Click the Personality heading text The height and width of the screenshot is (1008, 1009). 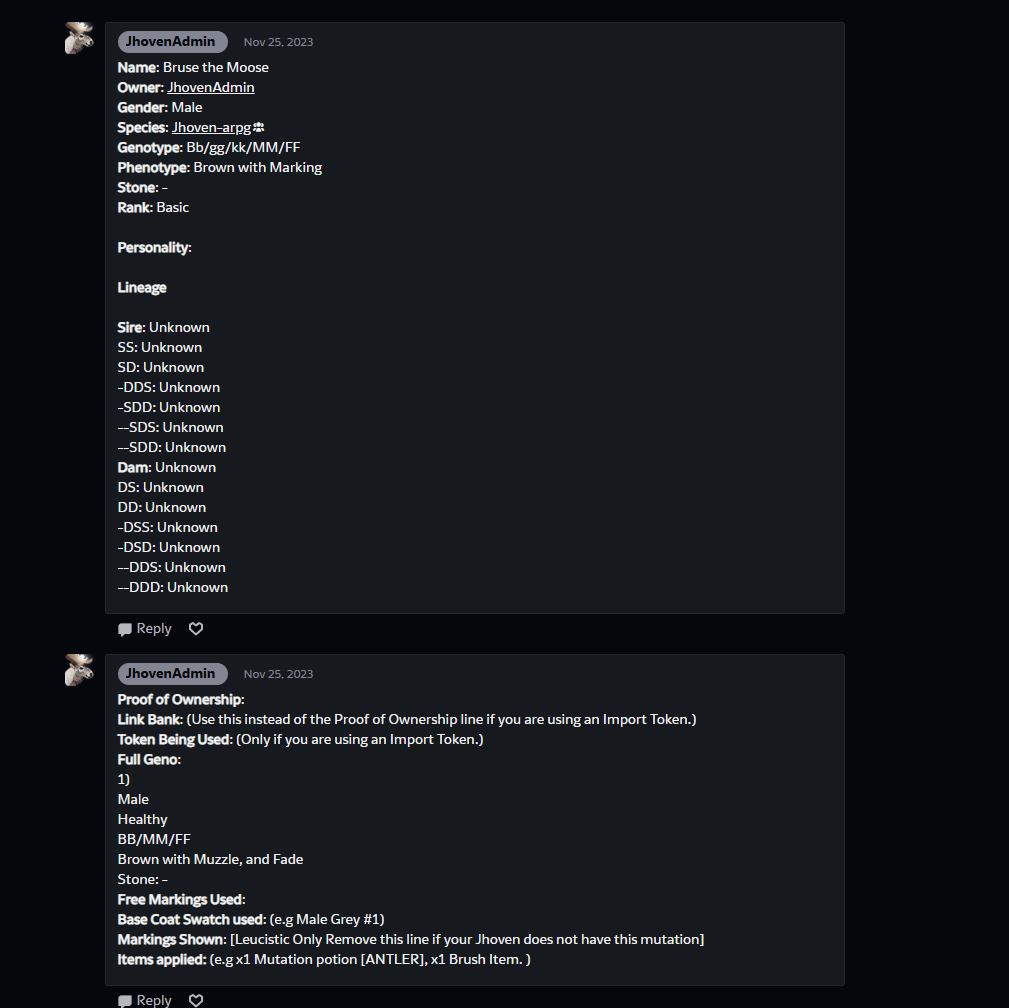tap(154, 247)
